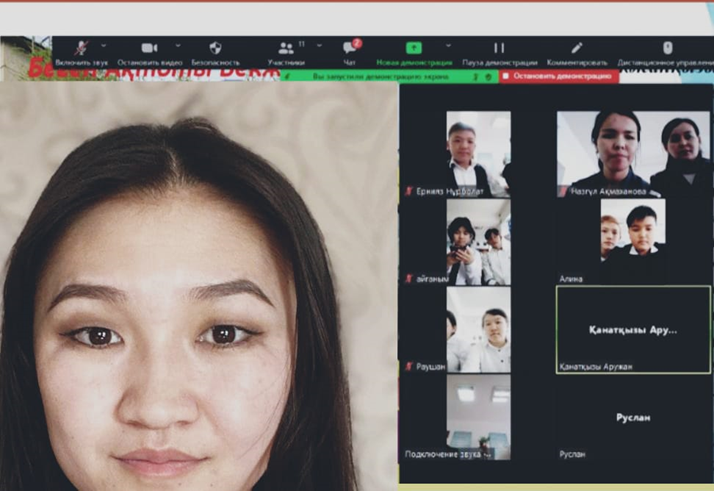This screenshot has height=491, width=714.
Task: Select Алина's video tile
Action: pyautogui.click(x=633, y=242)
